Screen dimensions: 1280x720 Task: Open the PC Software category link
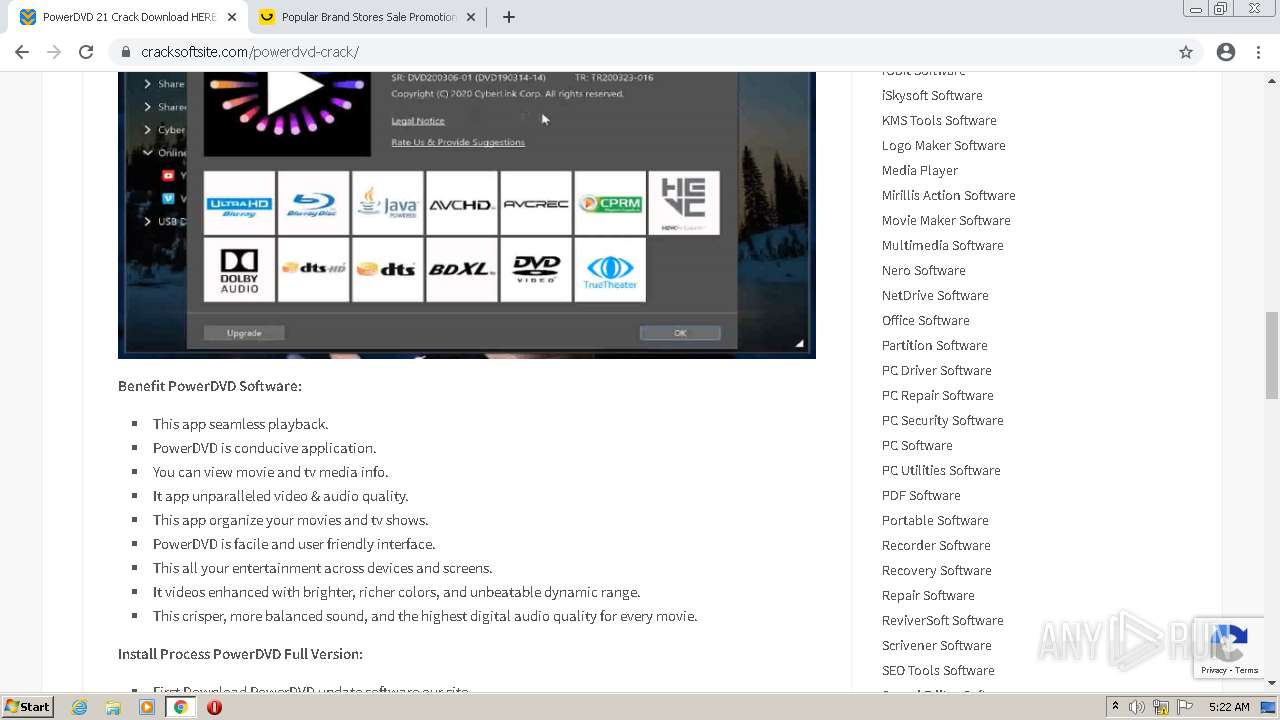917,445
